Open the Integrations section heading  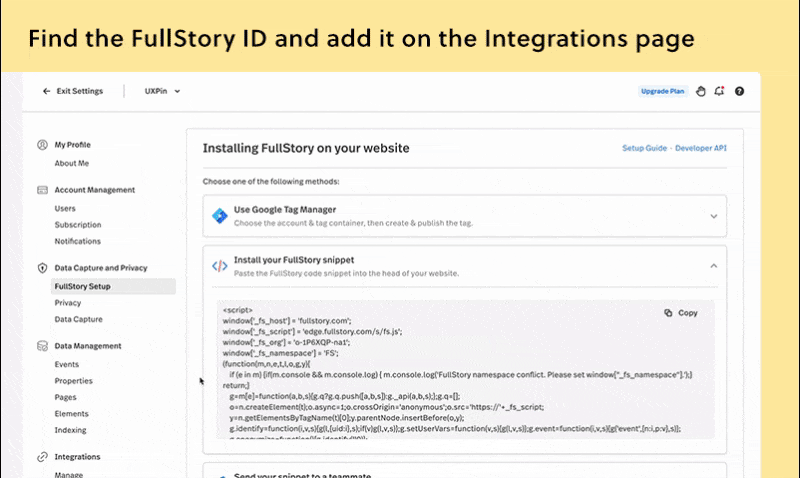(x=77, y=457)
